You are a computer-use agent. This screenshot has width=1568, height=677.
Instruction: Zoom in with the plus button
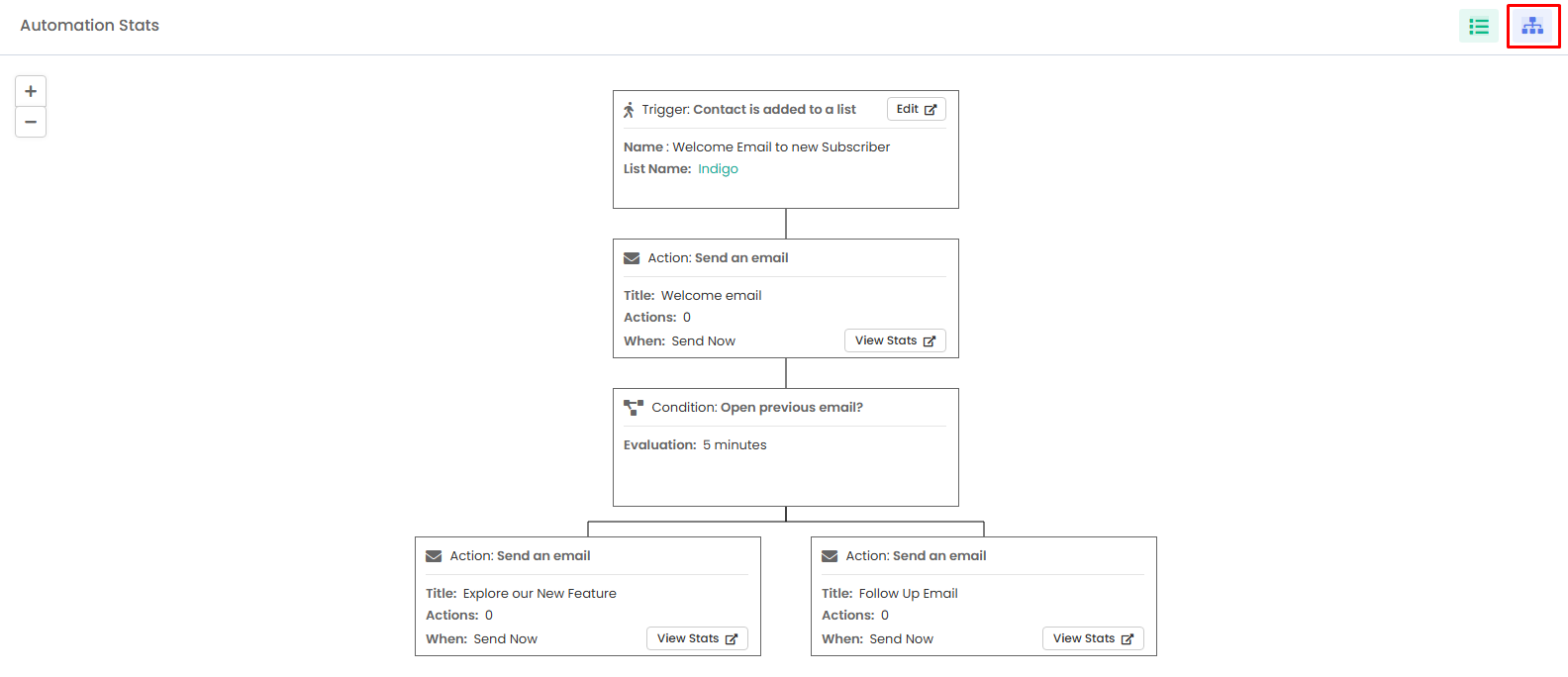[x=31, y=91]
